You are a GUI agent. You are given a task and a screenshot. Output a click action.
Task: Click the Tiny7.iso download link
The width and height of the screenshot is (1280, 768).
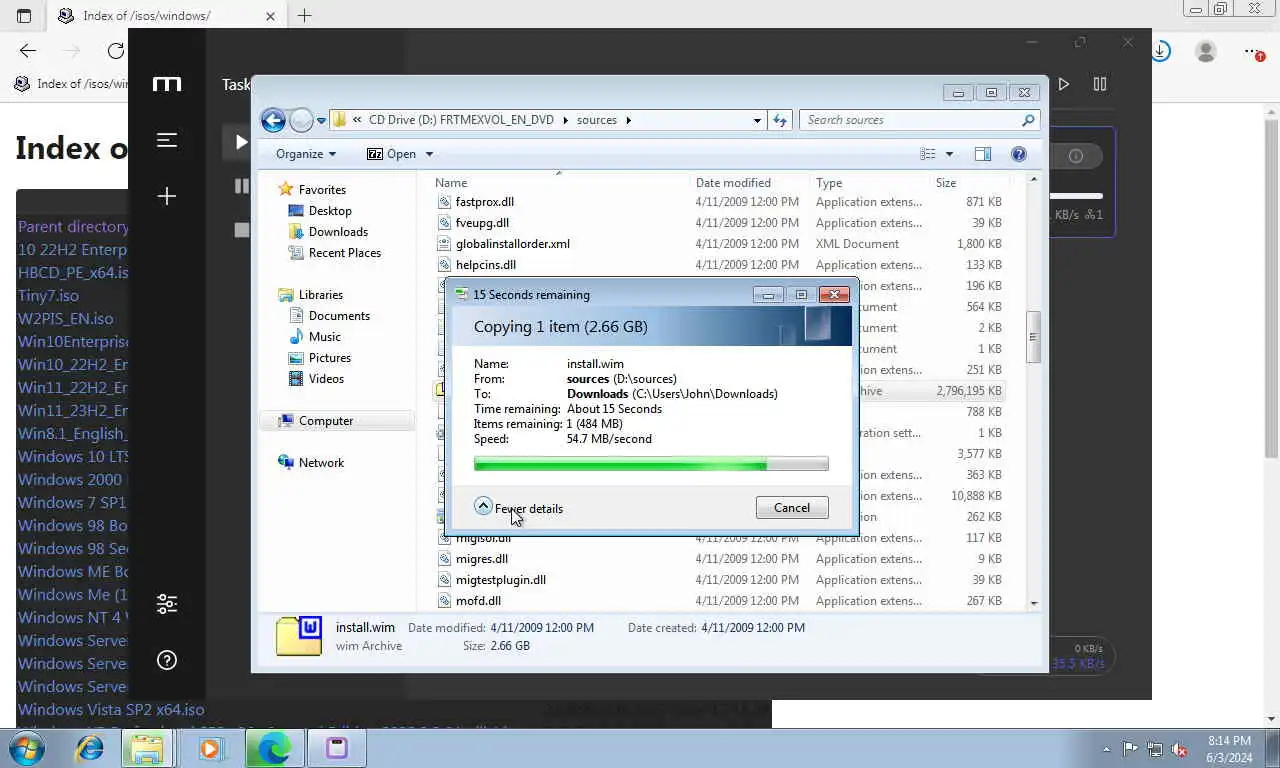pyautogui.click(x=48, y=295)
